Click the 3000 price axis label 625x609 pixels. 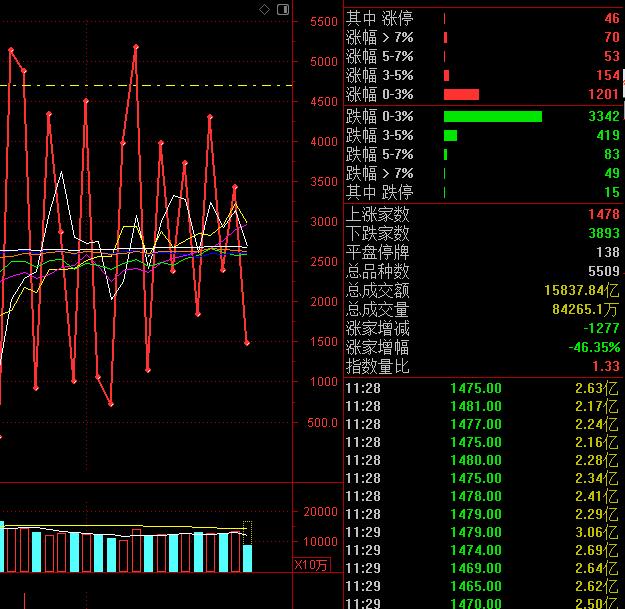click(x=324, y=222)
